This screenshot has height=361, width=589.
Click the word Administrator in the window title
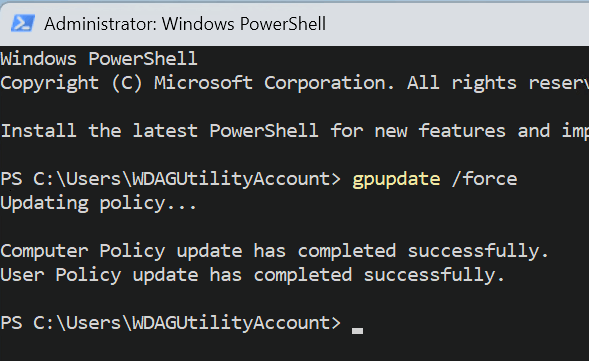coord(97,24)
